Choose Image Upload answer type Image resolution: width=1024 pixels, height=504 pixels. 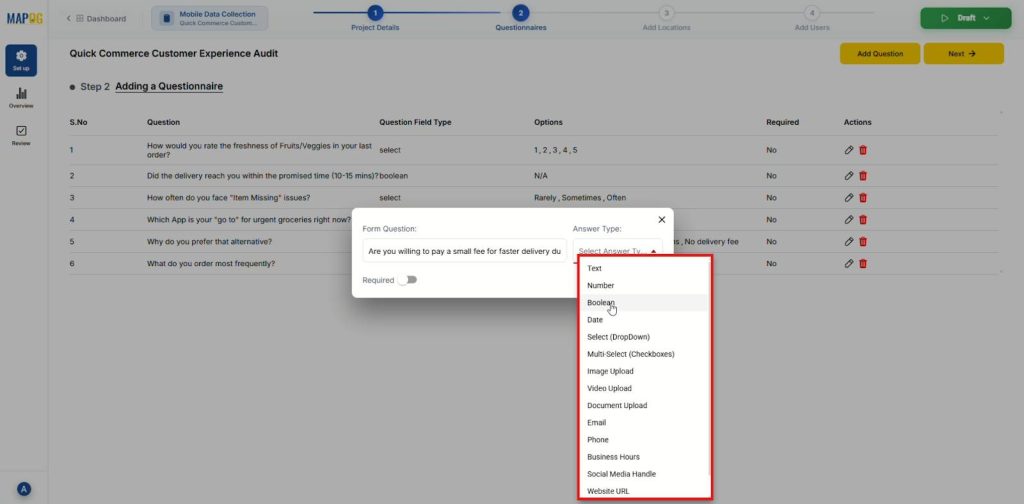643,371
